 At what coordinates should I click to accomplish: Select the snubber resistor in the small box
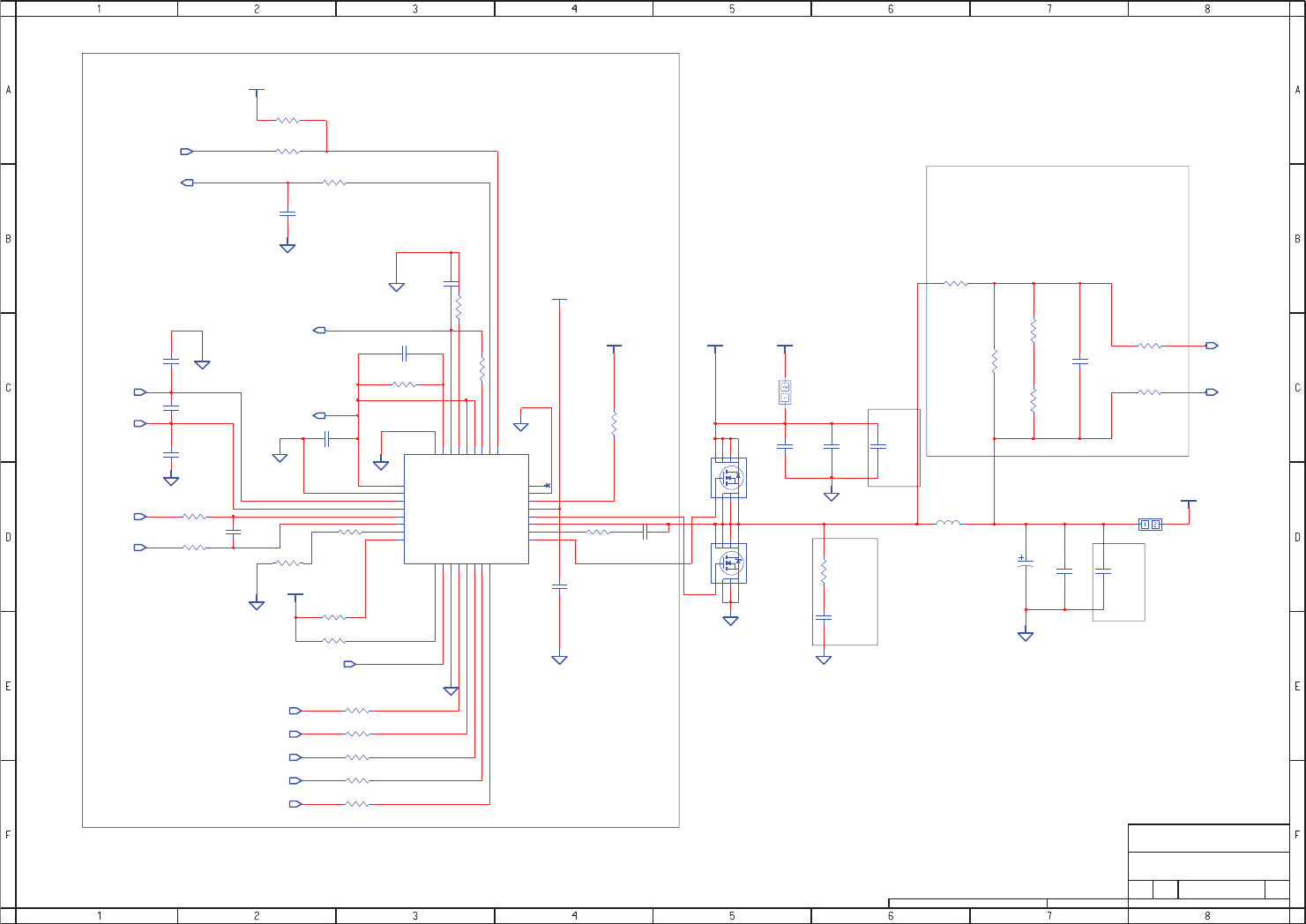[824, 570]
